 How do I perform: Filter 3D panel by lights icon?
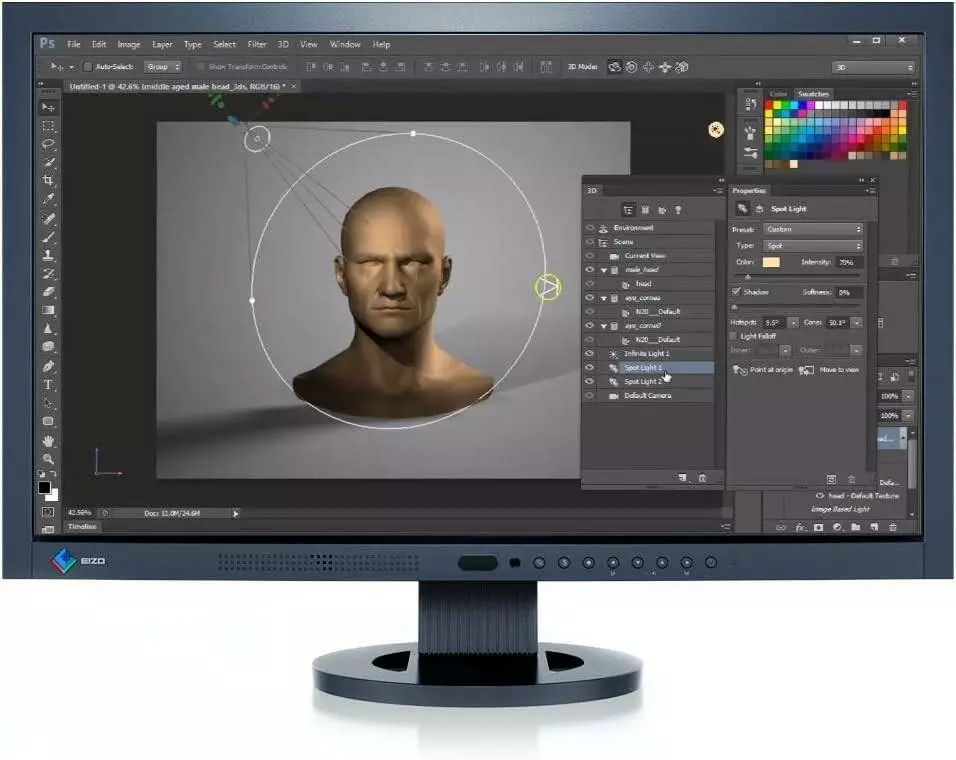pyautogui.click(x=678, y=210)
